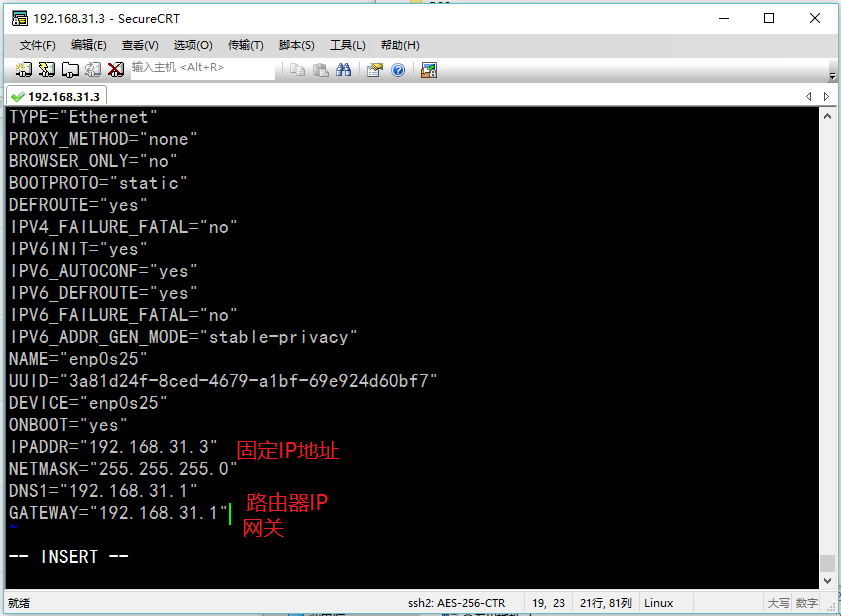The image size is (841, 616).
Task: Click the Copy toolbar icon
Action: point(298,70)
